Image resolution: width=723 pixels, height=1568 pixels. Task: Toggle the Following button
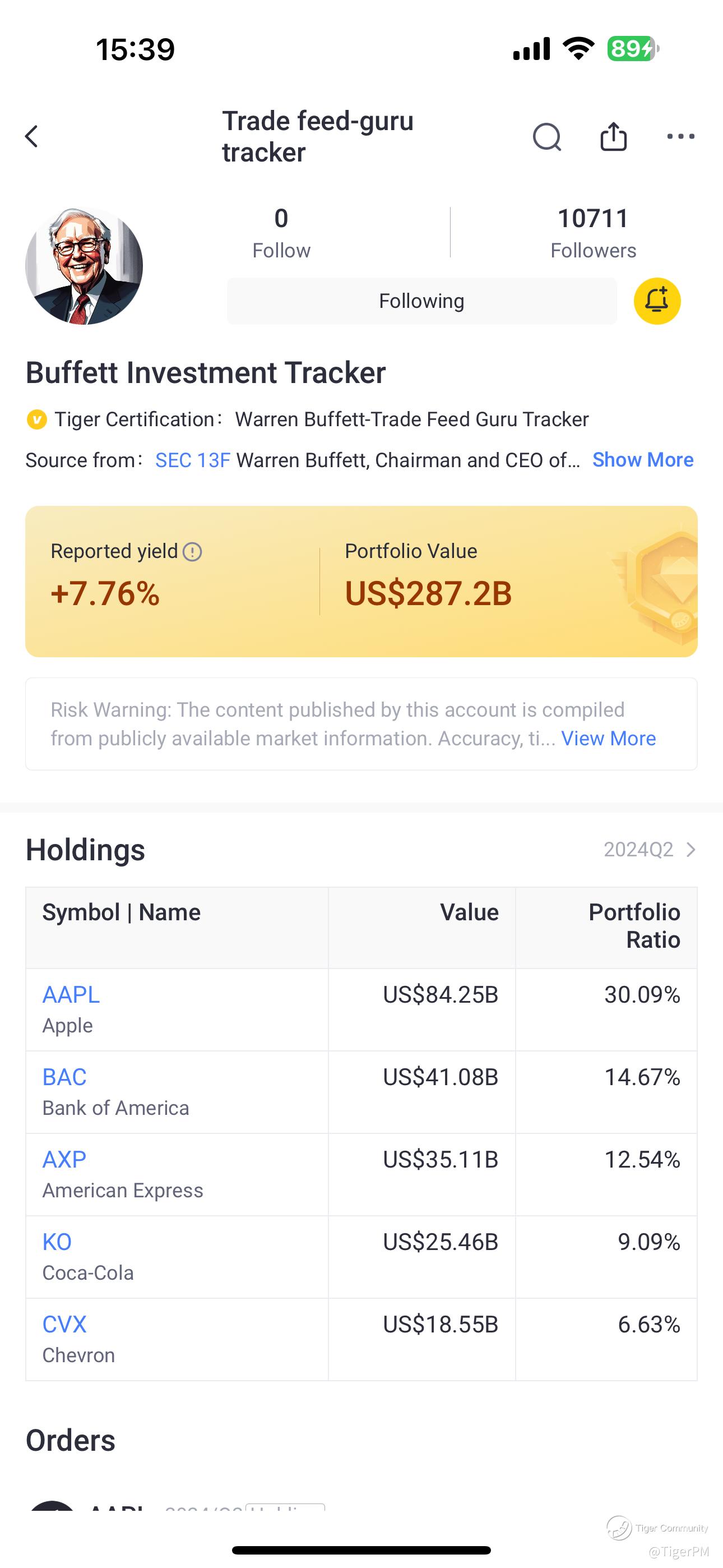(x=421, y=301)
